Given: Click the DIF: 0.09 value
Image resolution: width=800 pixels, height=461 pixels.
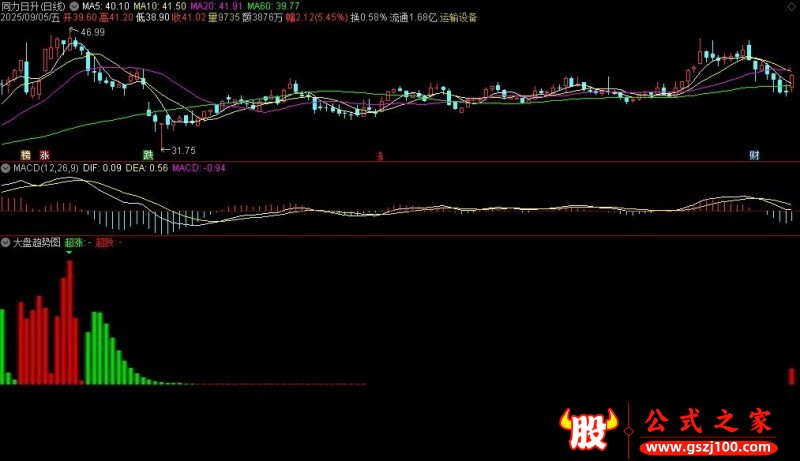Looking at the screenshot, I should pyautogui.click(x=102, y=168).
